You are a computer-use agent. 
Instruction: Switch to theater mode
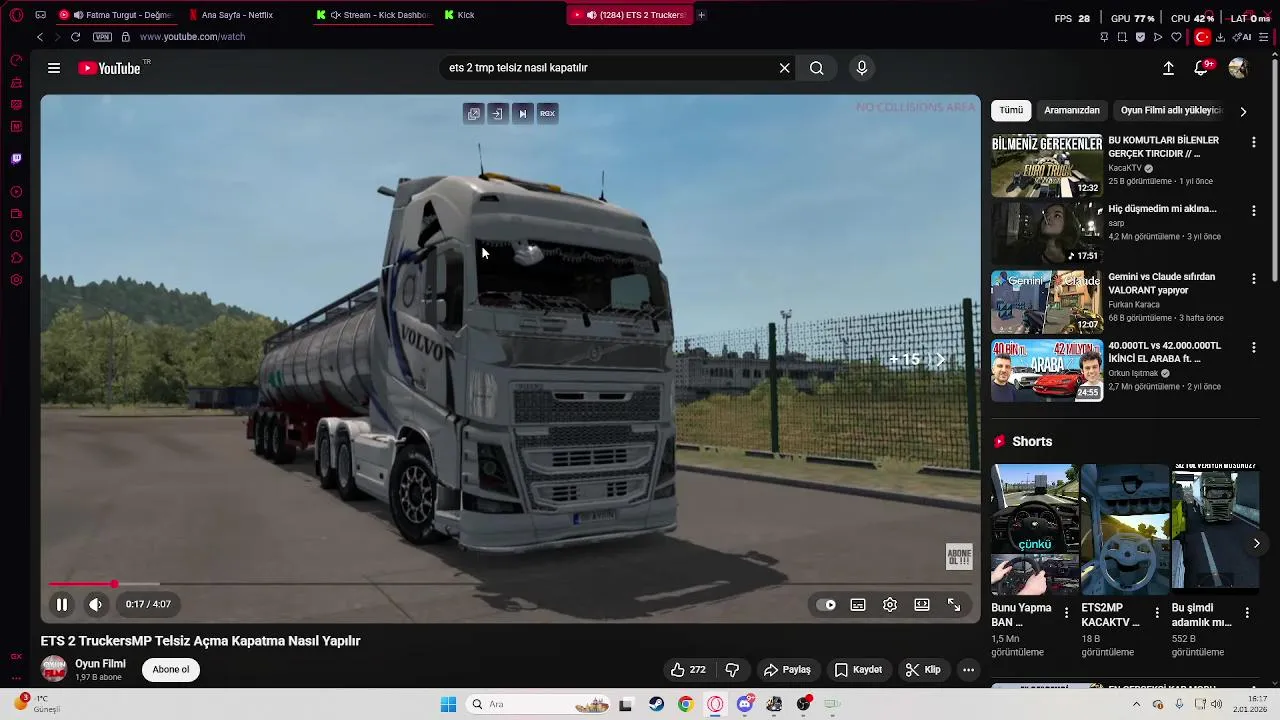pos(922,604)
